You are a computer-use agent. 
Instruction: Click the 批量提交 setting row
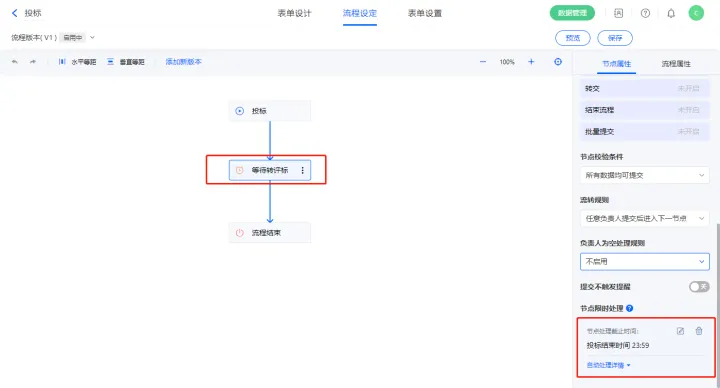tap(645, 132)
